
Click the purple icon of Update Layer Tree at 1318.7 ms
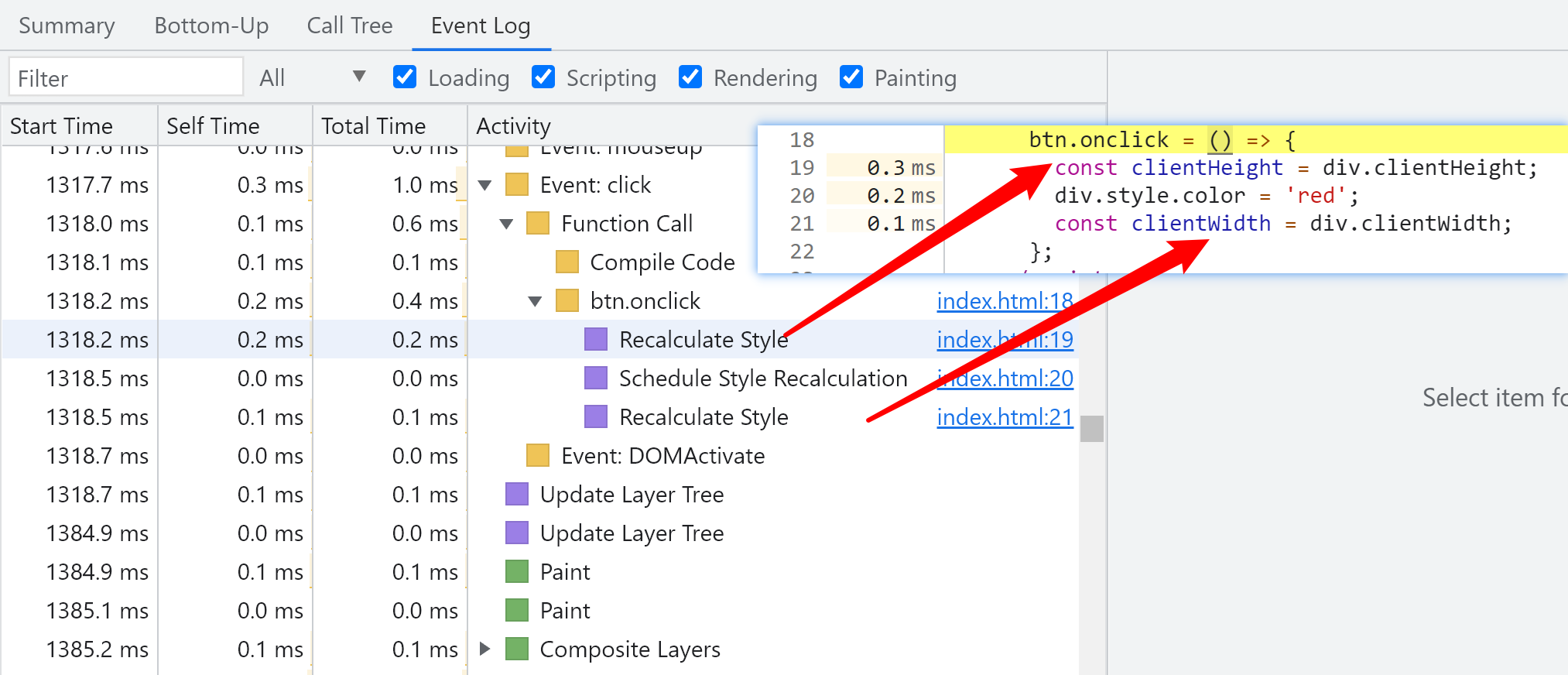click(x=517, y=495)
